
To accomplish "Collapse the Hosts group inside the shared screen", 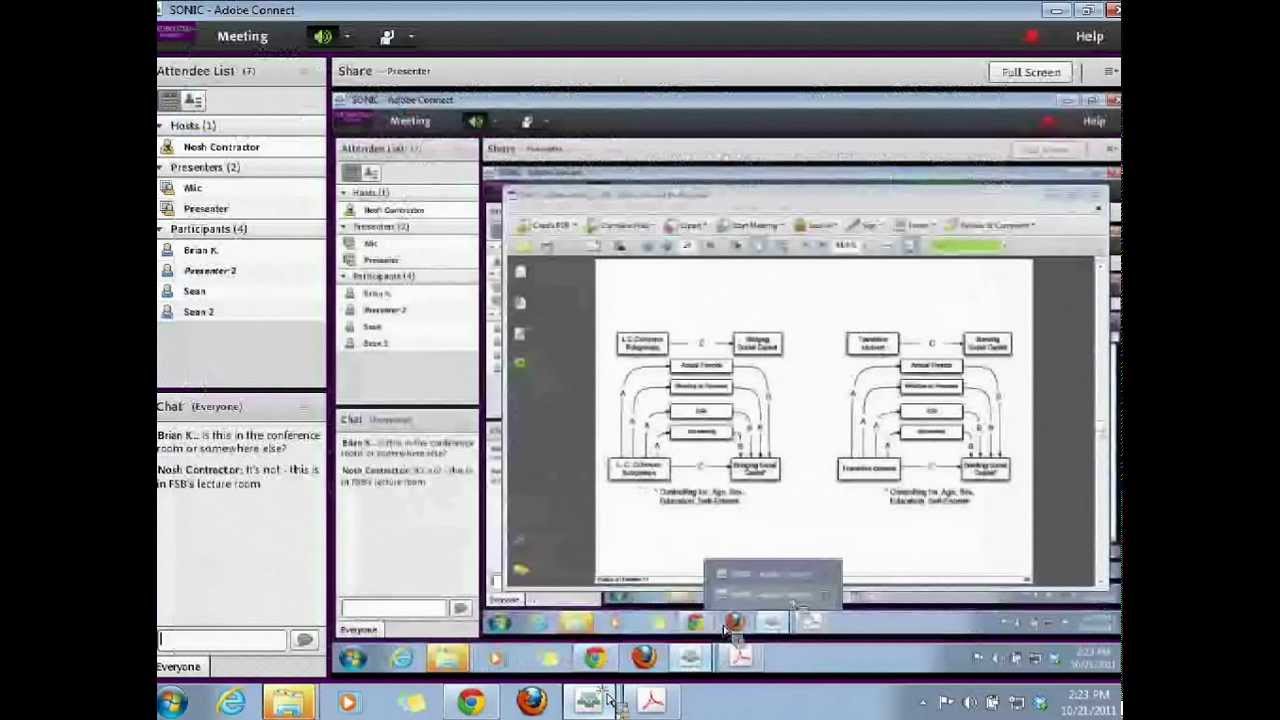I will [344, 193].
